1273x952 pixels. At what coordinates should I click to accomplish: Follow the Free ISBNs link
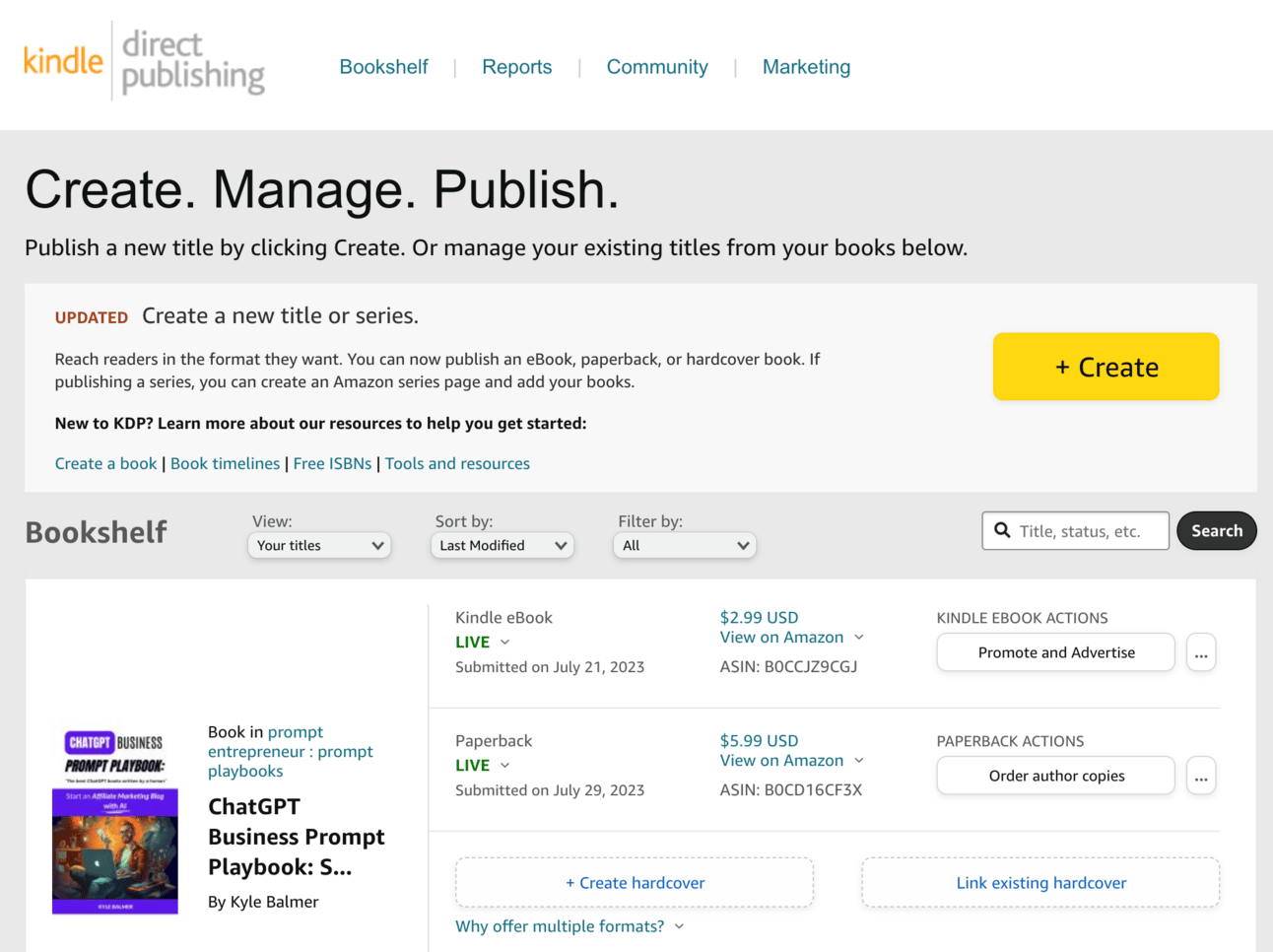click(x=332, y=464)
